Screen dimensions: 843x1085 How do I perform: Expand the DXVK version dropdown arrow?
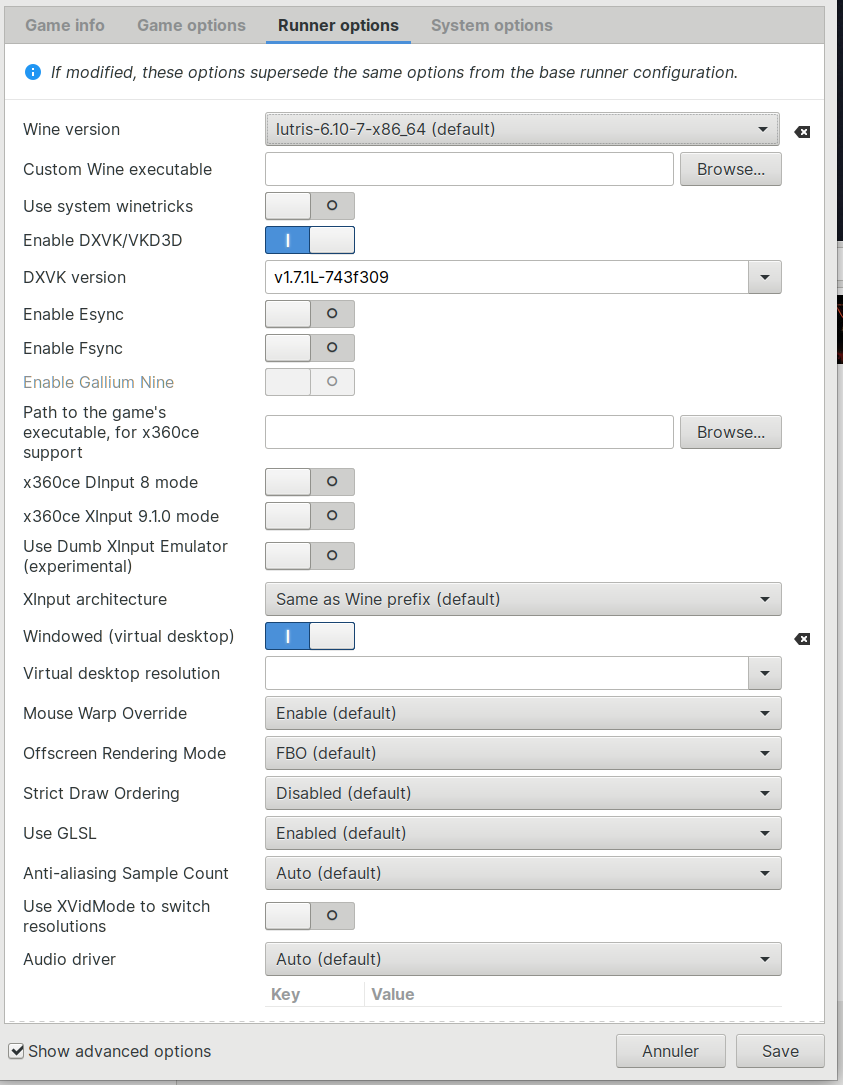(764, 277)
